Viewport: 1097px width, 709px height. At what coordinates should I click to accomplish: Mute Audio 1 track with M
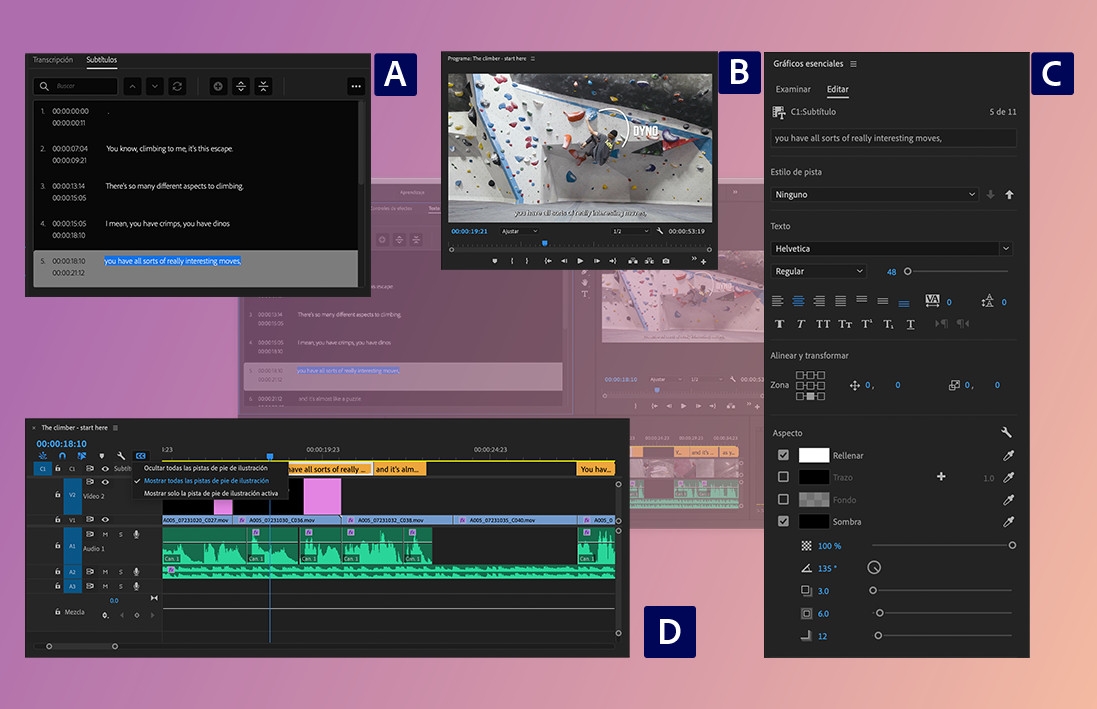point(106,534)
